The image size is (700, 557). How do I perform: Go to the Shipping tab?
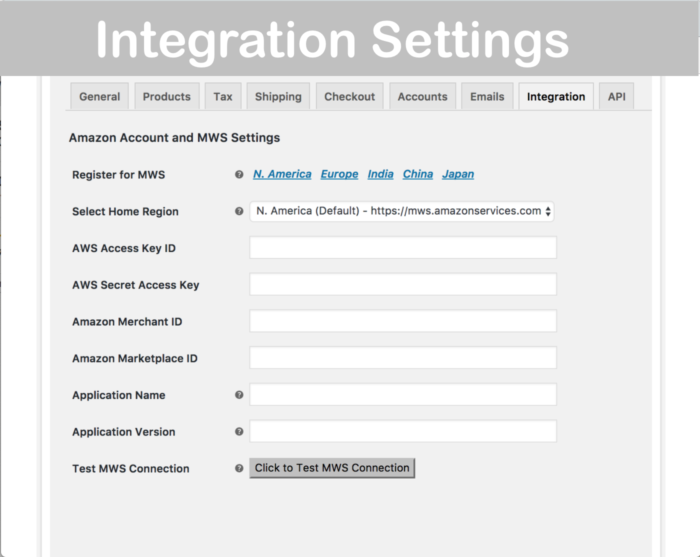278,97
